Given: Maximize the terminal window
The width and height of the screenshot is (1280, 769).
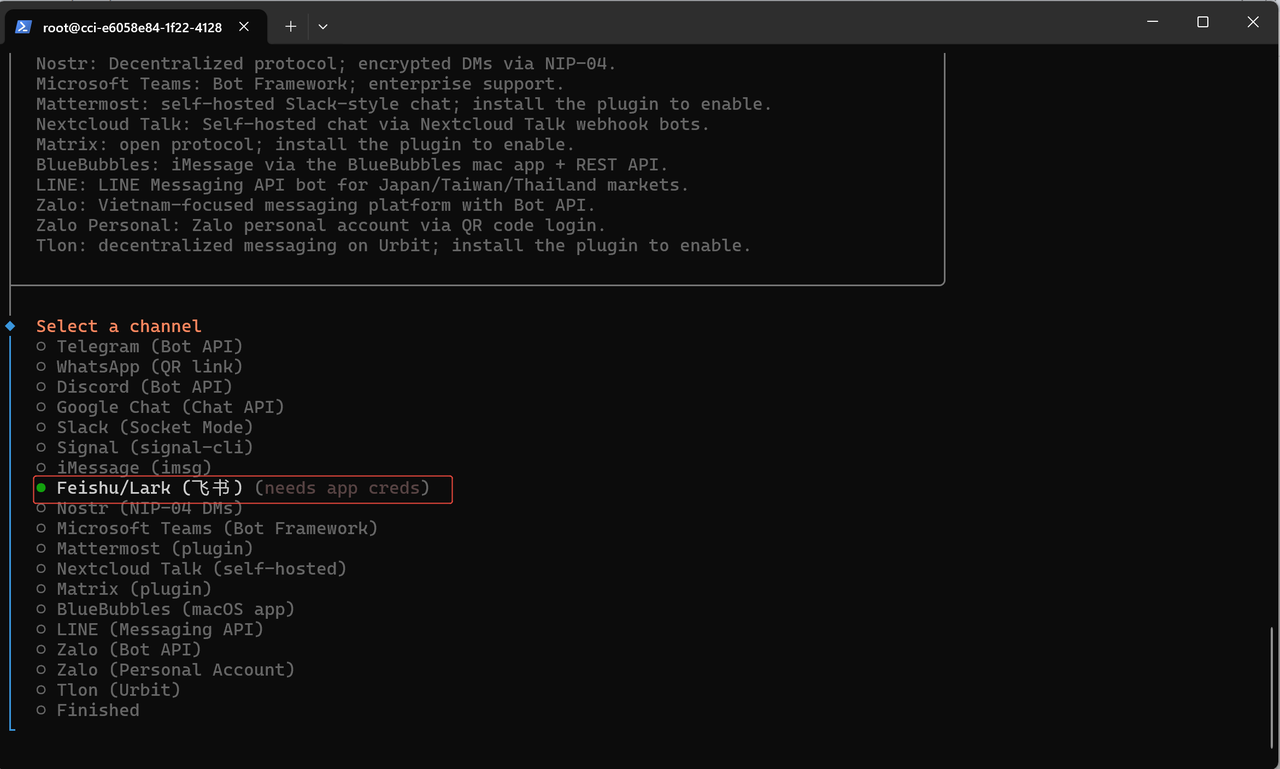Looking at the screenshot, I should (1203, 22).
